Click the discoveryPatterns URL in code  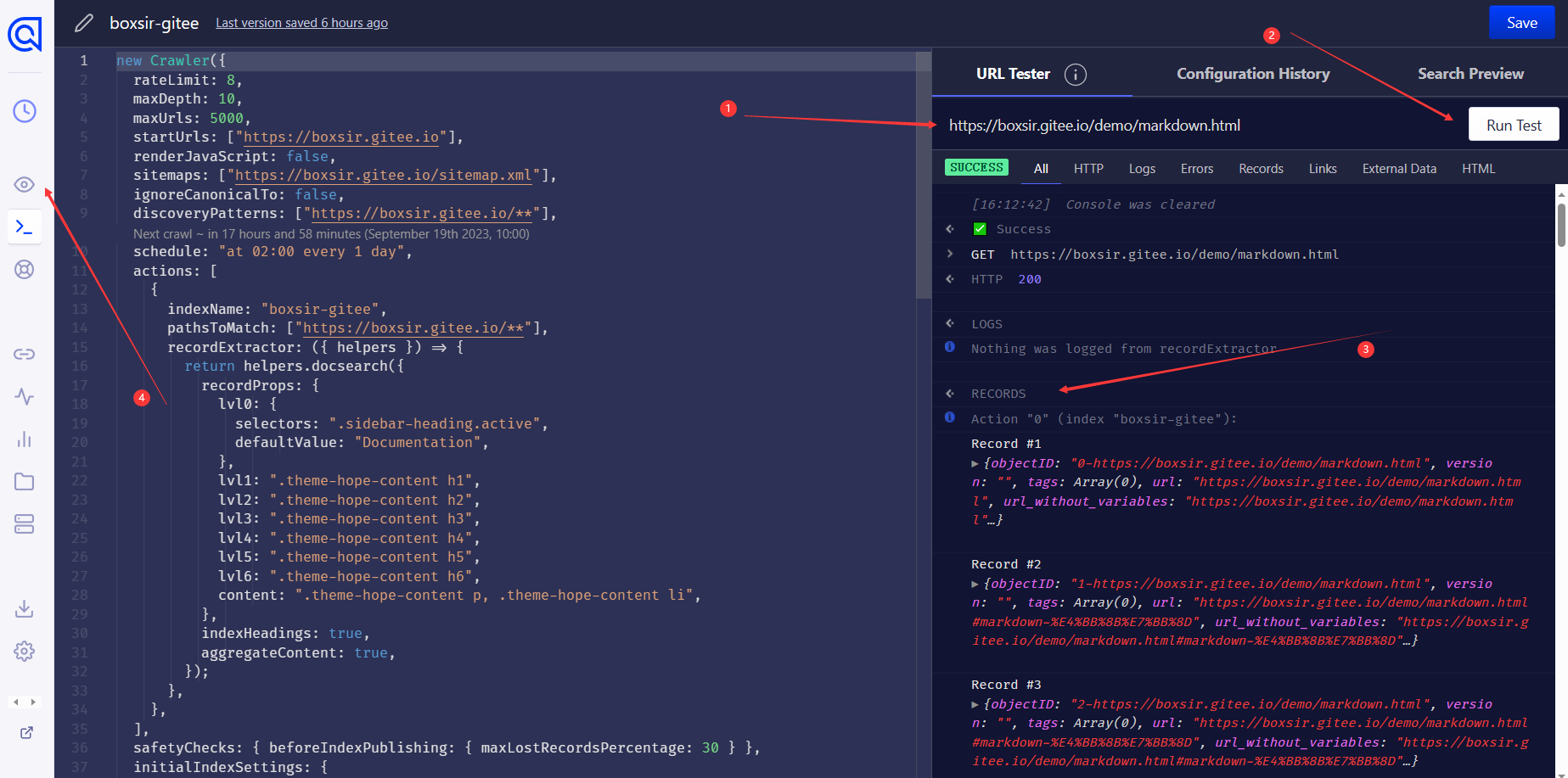(x=422, y=214)
